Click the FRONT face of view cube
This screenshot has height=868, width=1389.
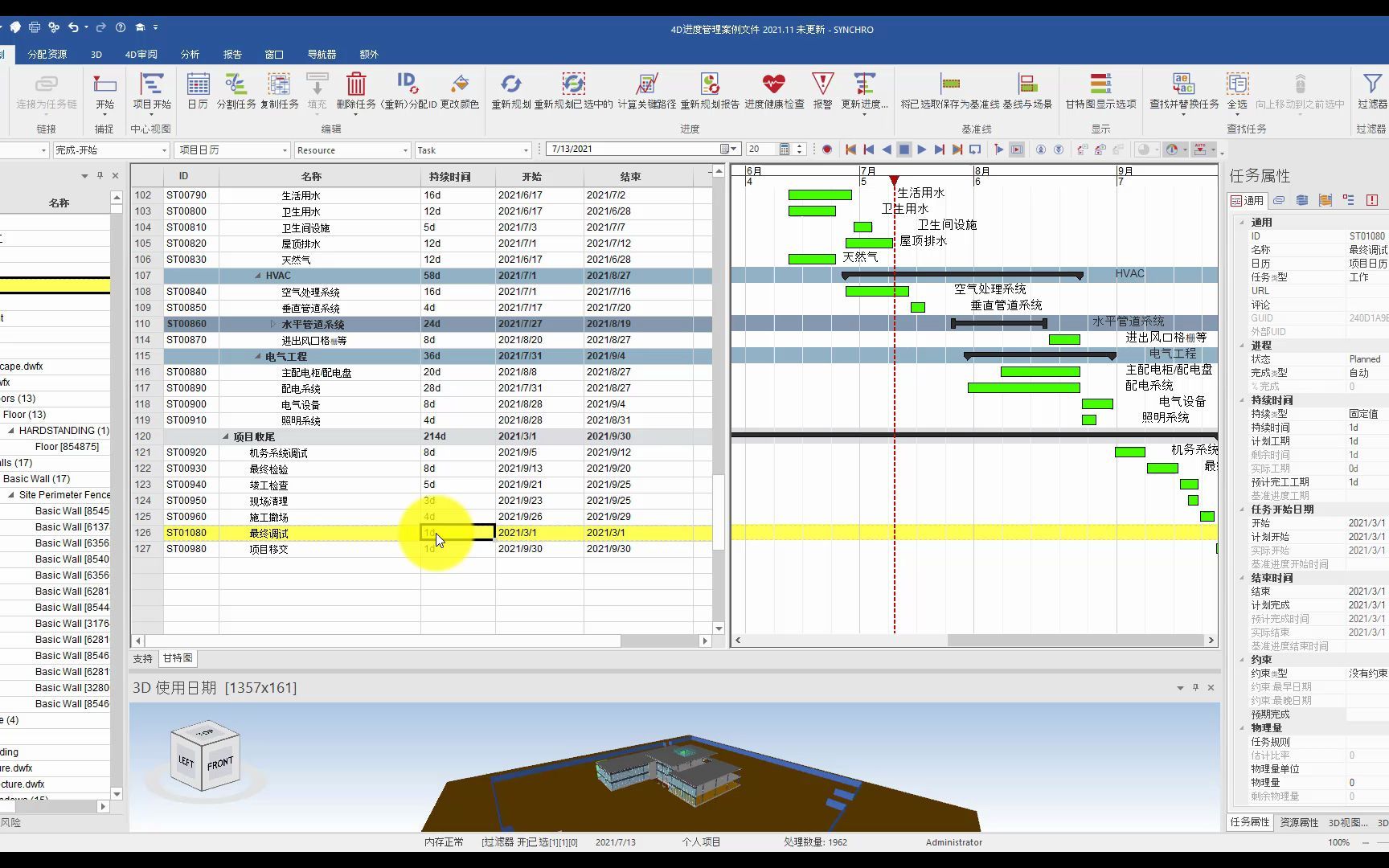tap(219, 764)
